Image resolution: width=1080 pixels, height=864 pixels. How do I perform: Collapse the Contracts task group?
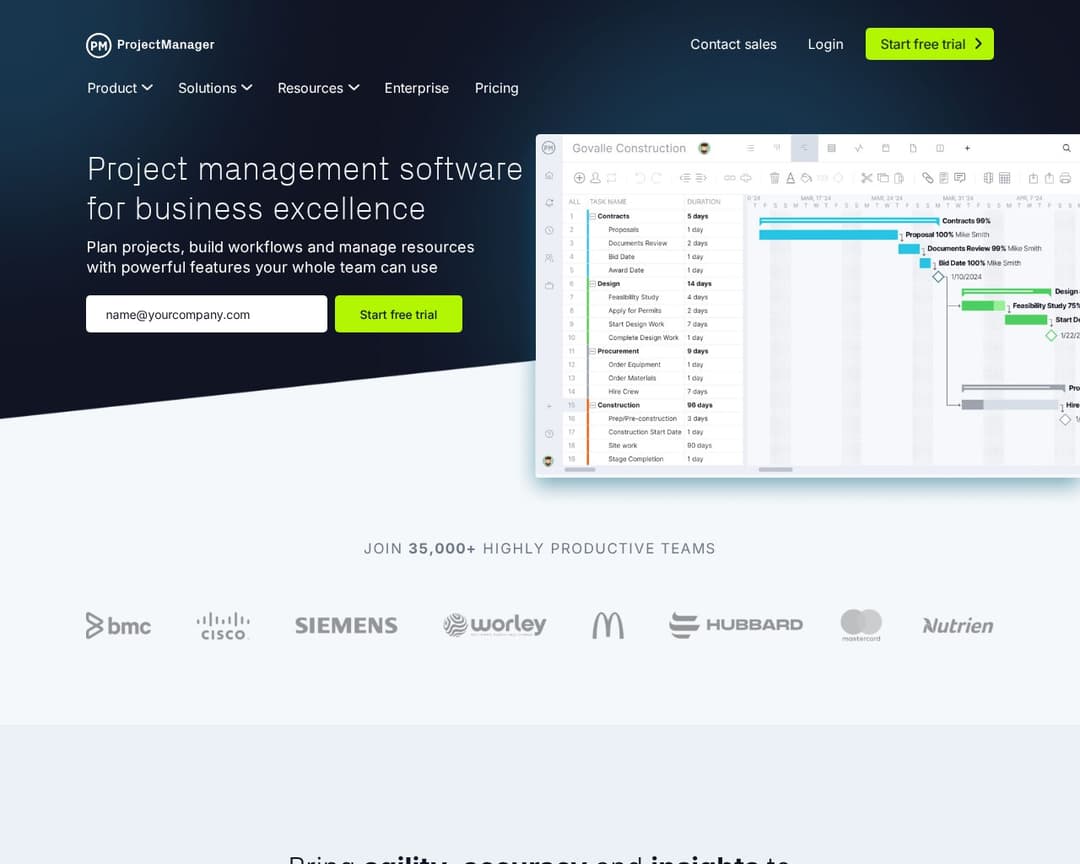click(x=592, y=216)
